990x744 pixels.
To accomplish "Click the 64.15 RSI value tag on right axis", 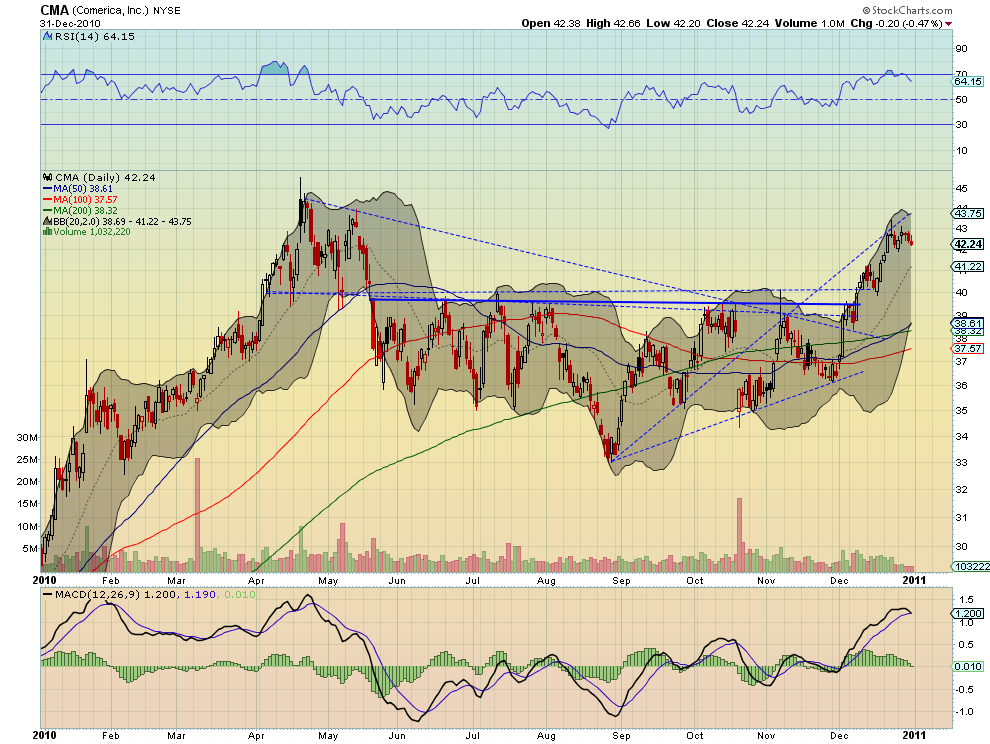I will (x=968, y=81).
